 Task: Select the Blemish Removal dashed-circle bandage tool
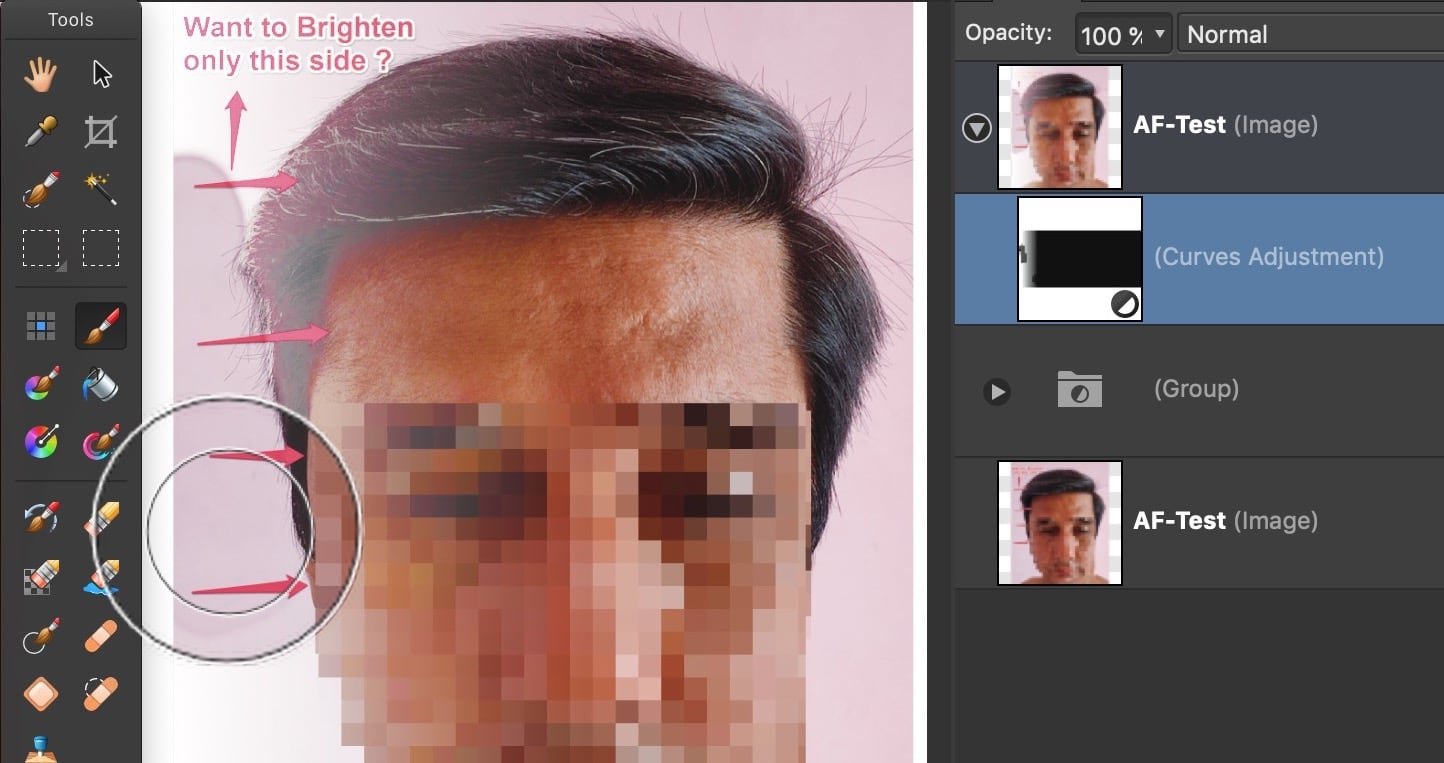pyautogui.click(x=101, y=693)
